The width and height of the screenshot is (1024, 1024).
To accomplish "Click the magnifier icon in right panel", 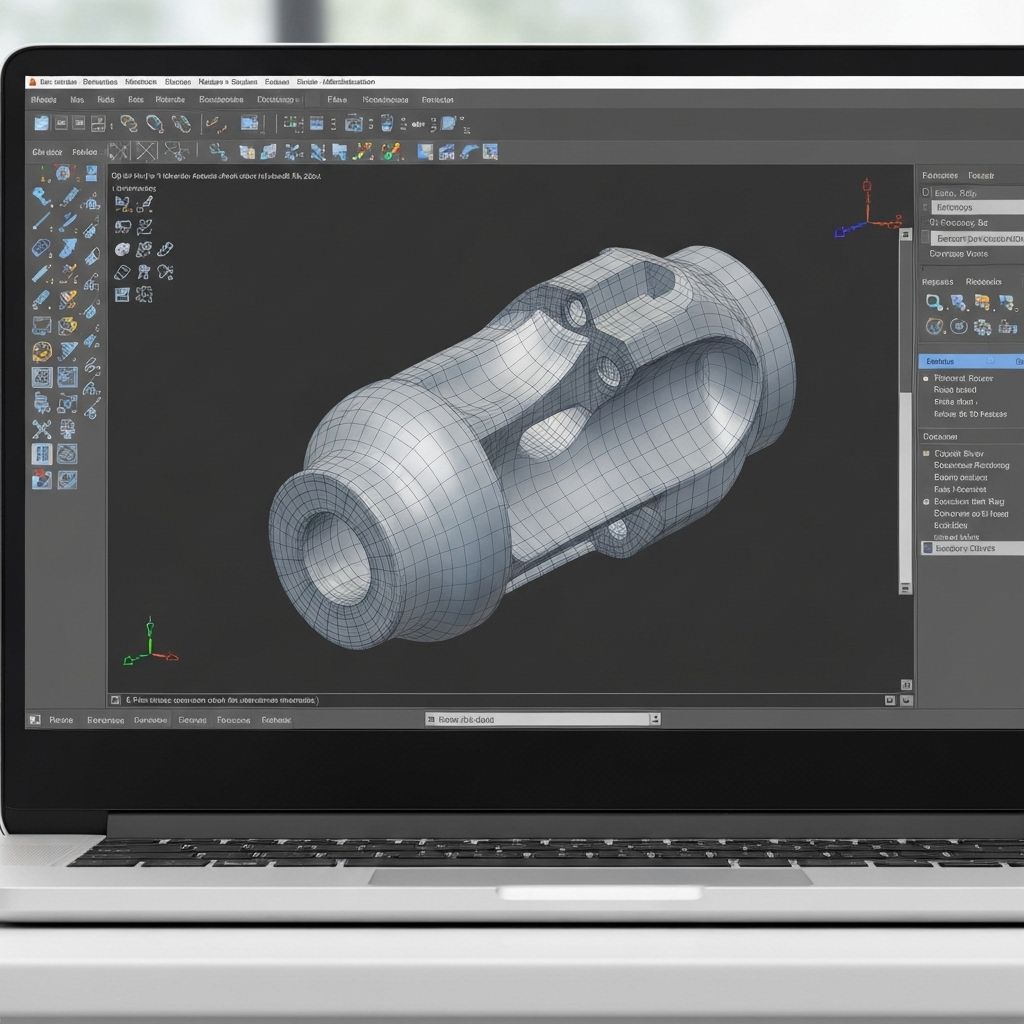I will pos(933,302).
